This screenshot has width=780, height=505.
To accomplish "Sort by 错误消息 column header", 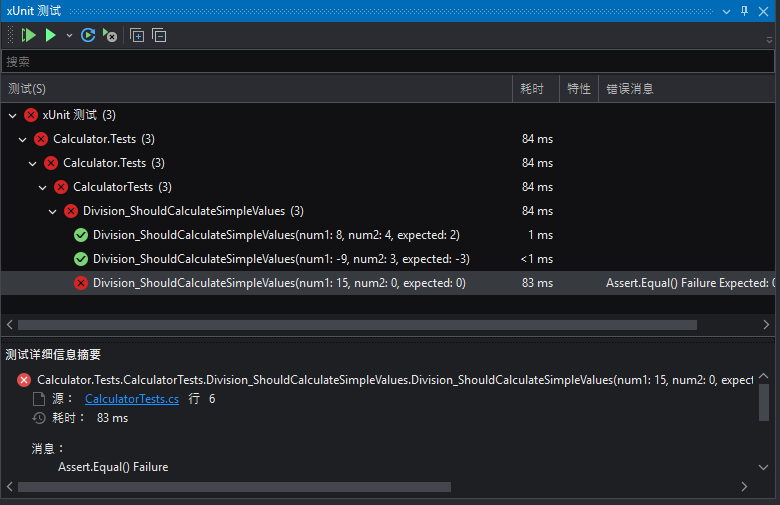I will coord(686,89).
